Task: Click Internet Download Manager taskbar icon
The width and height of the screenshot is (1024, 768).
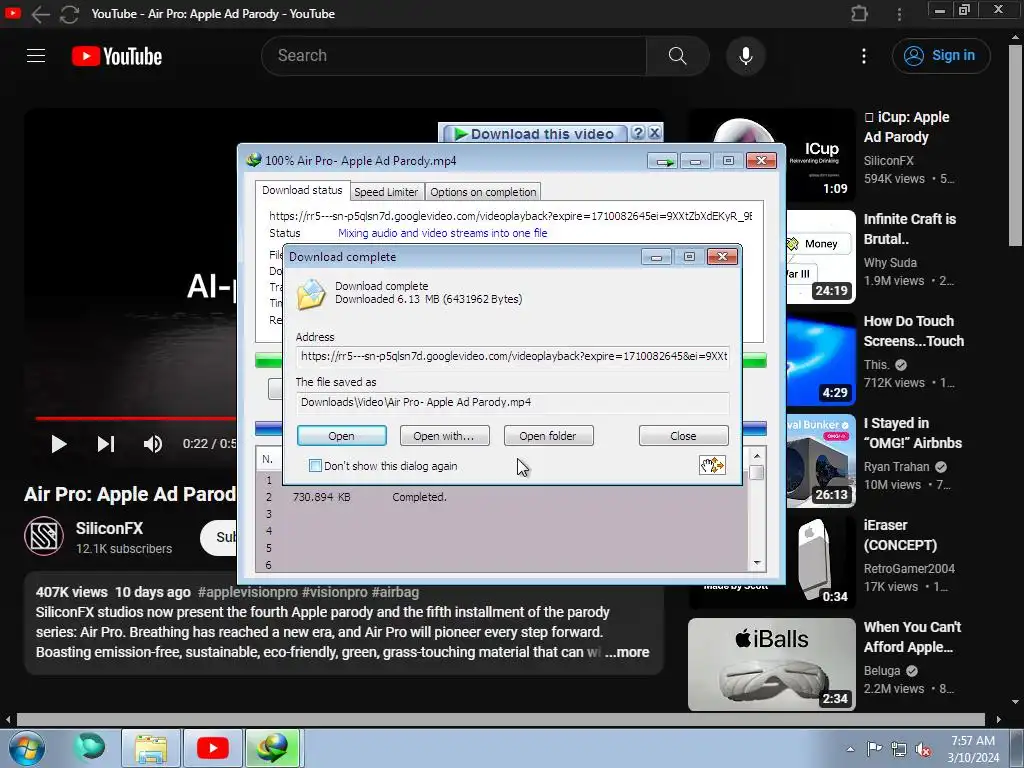Action: 272,748
